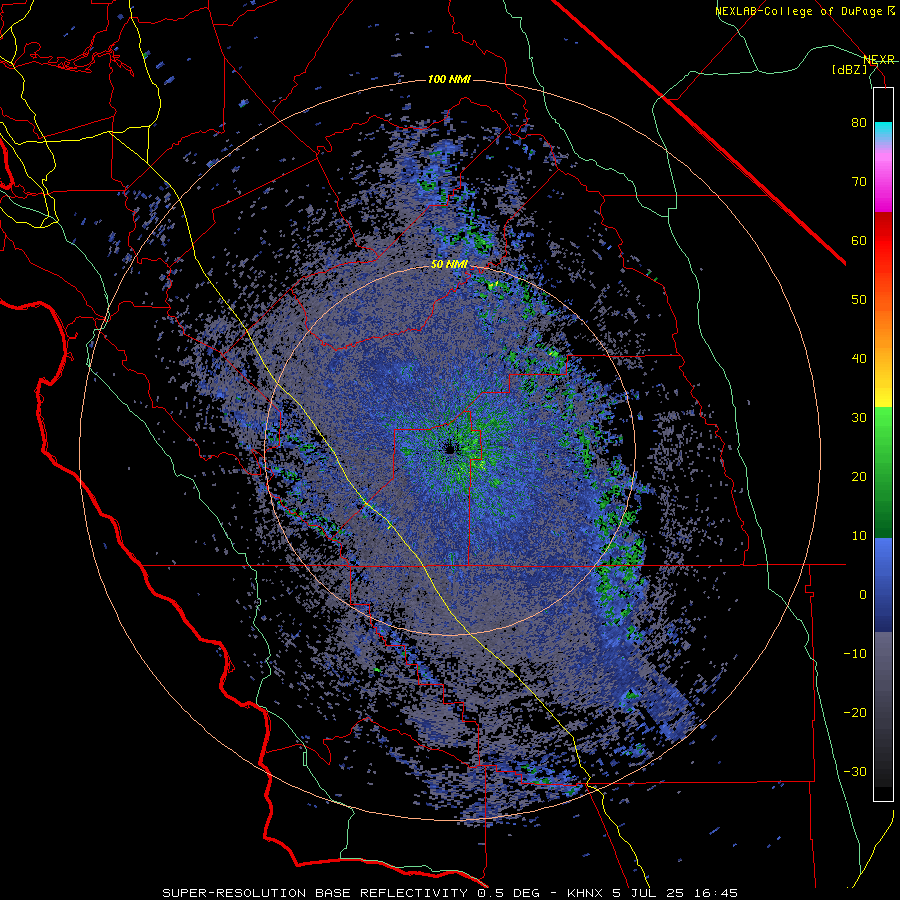Click the 50 value on the dBZ scale
Screen dimensions: 900x900
(x=859, y=300)
